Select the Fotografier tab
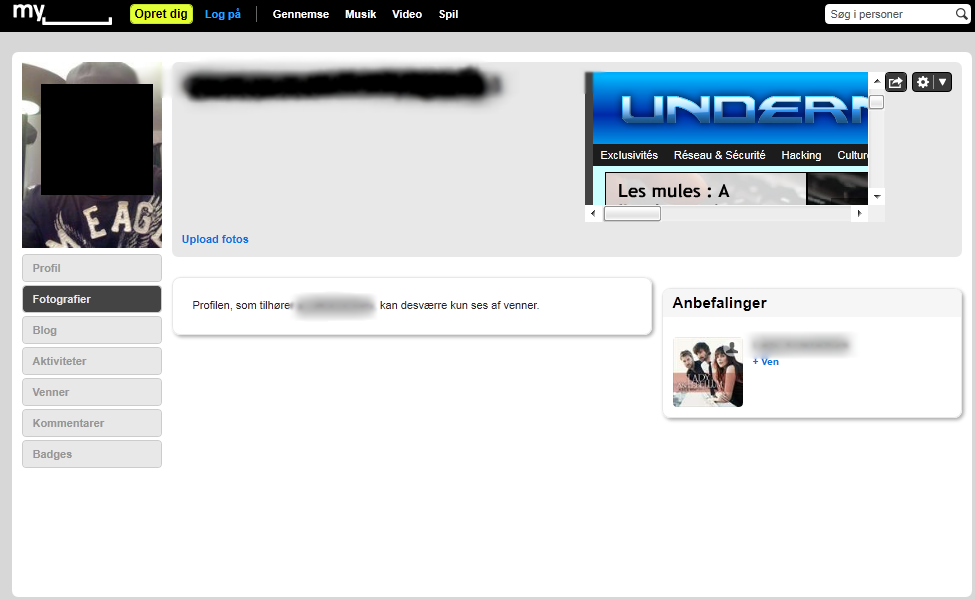This screenshot has height=600, width=975. tap(92, 299)
